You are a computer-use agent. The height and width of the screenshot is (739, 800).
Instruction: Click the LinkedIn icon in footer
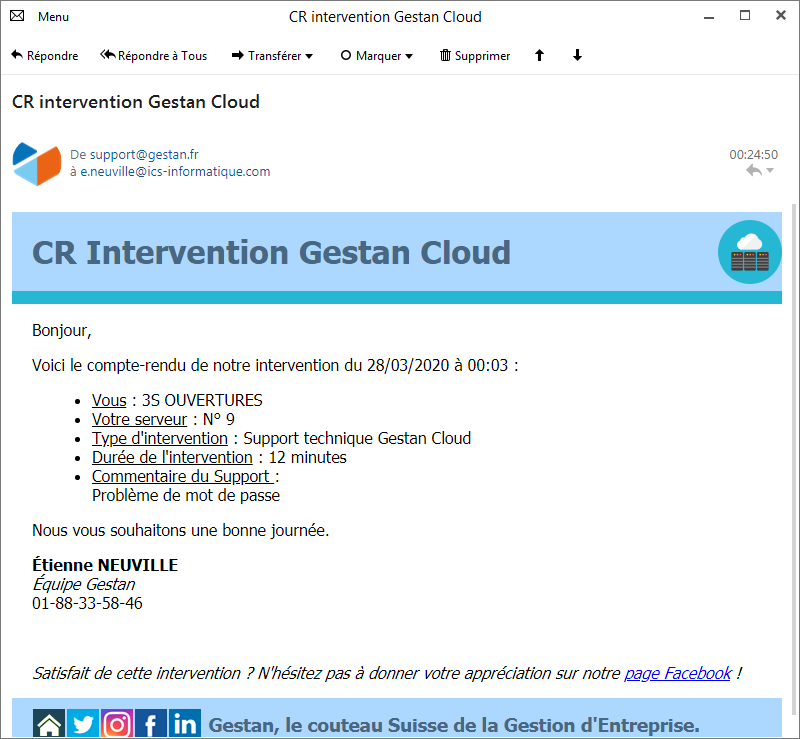click(x=185, y=724)
